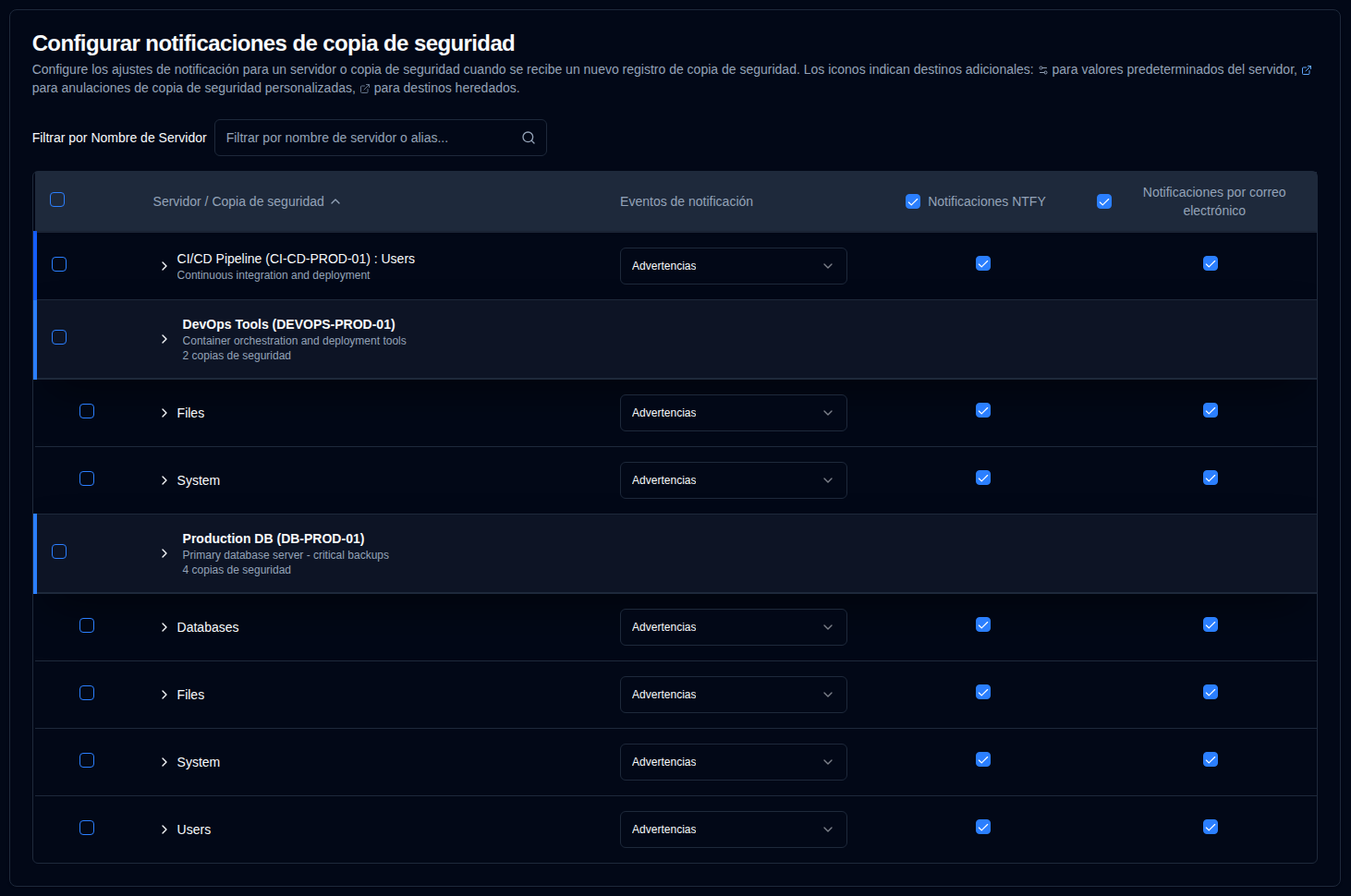
Task: Click 'Primary database server - critical backups' text
Action: click(x=286, y=555)
